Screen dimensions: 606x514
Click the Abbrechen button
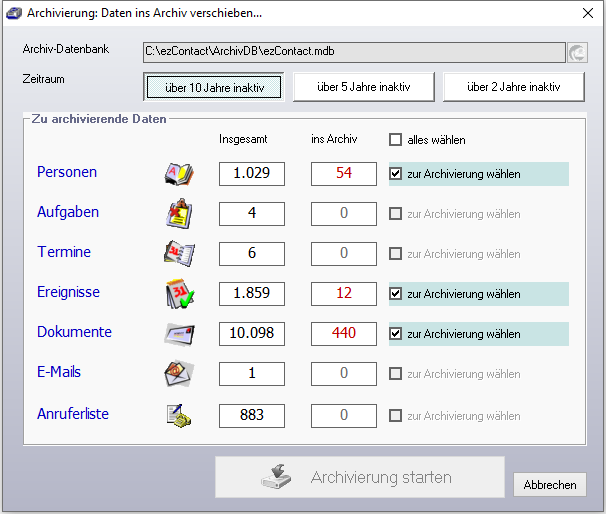pos(550,485)
